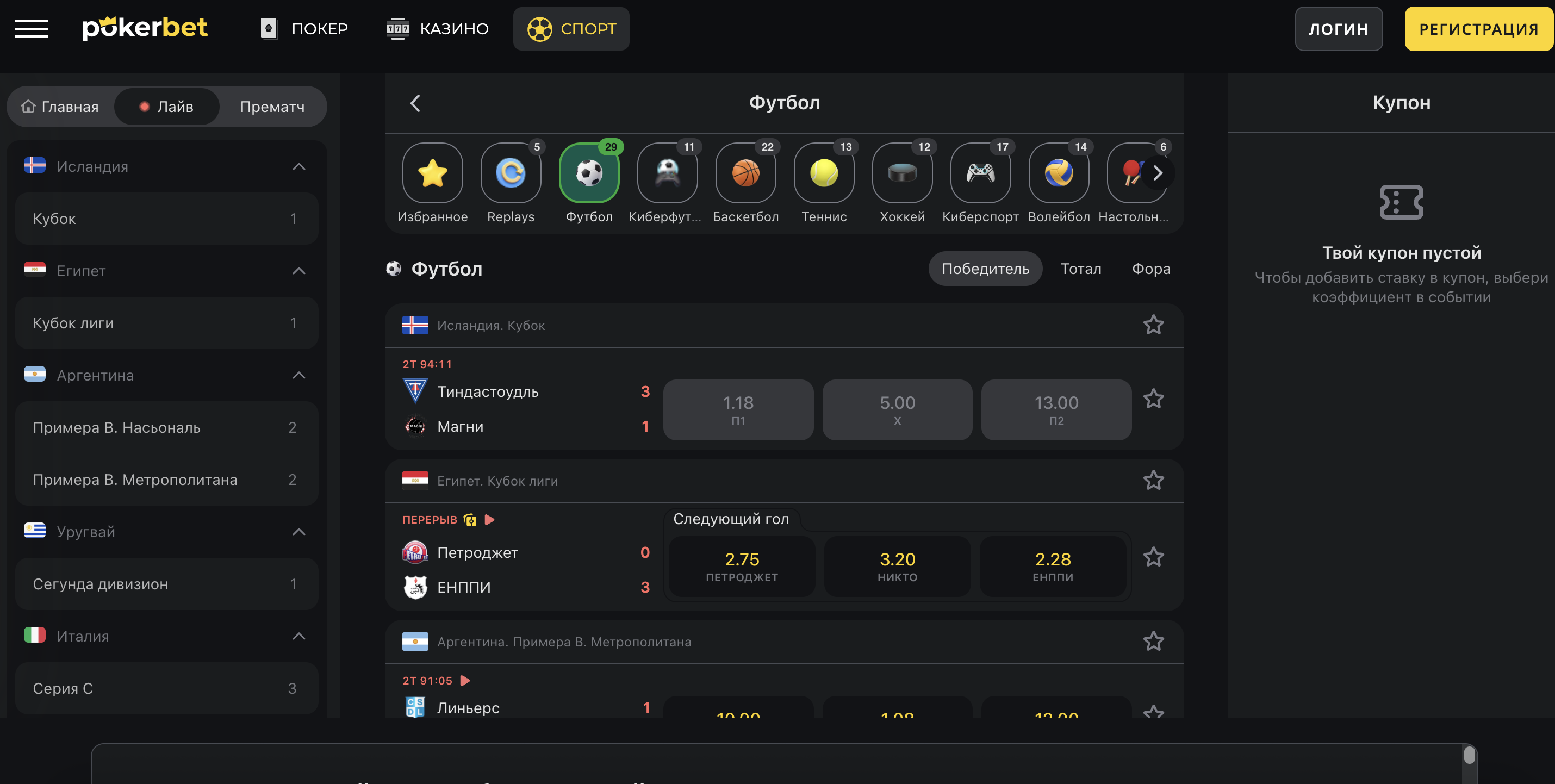This screenshot has height=784, width=1555.
Task: Star the Тиндастоудль vs Магни match
Action: pos(1153,399)
